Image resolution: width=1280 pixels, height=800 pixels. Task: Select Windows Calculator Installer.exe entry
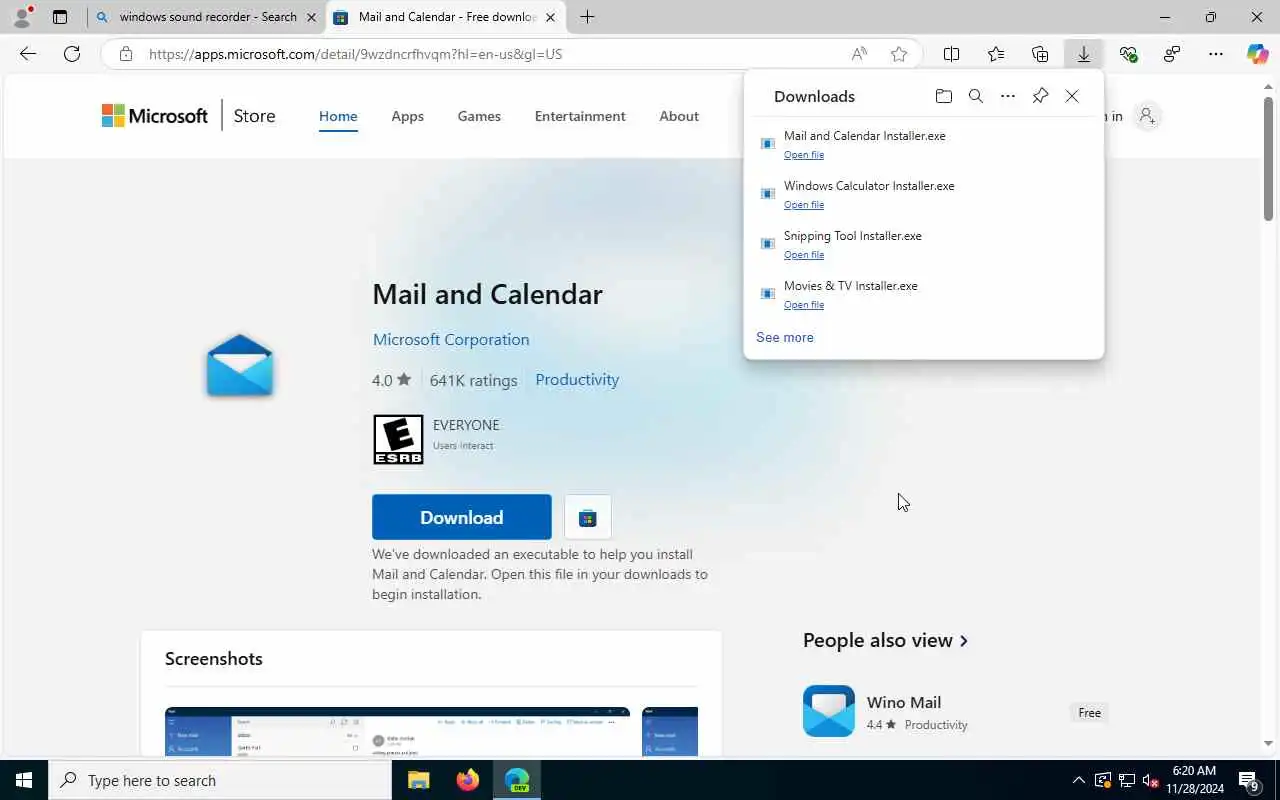(923, 194)
